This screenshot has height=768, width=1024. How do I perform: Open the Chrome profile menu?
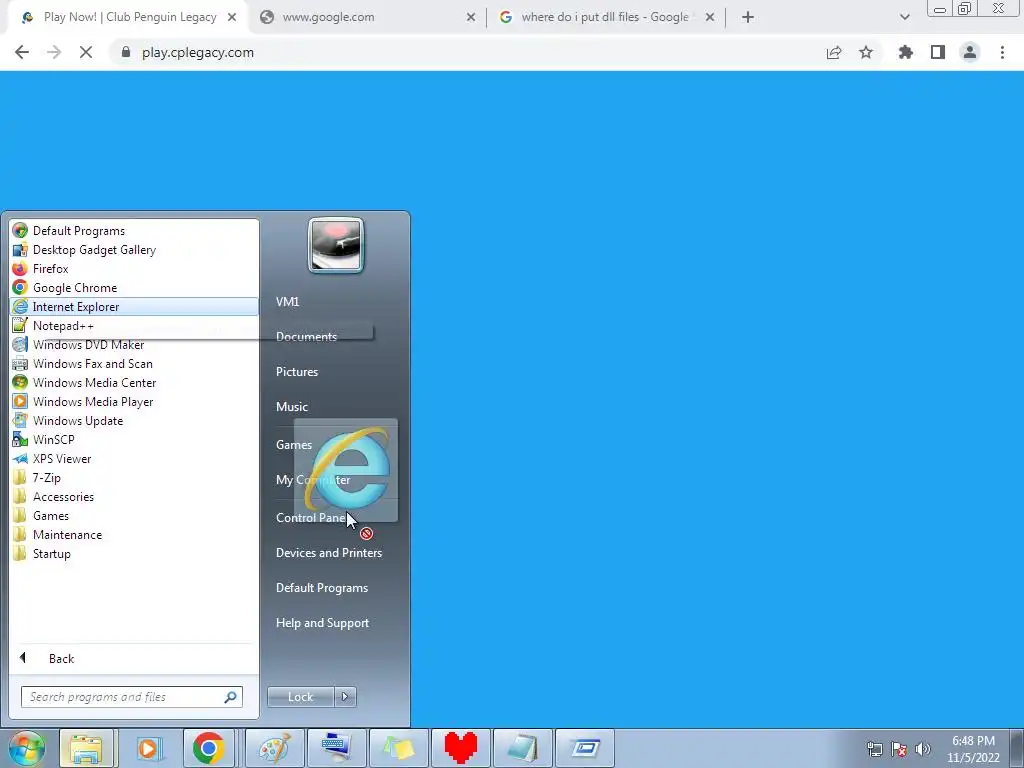tap(970, 52)
